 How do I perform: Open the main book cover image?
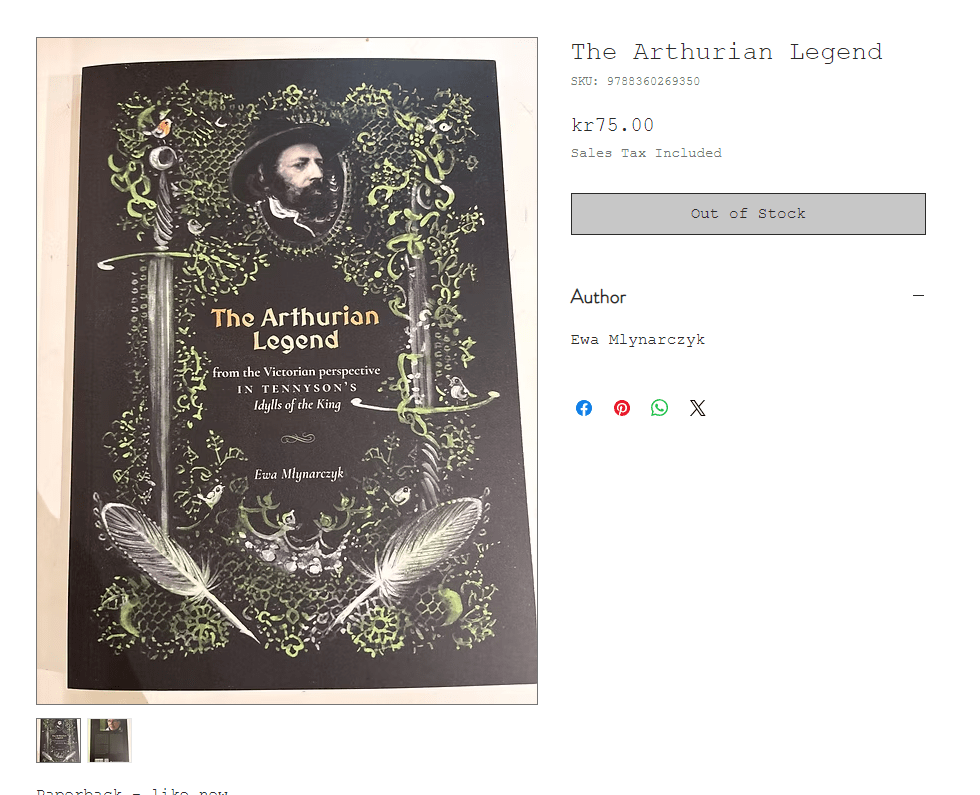(287, 371)
